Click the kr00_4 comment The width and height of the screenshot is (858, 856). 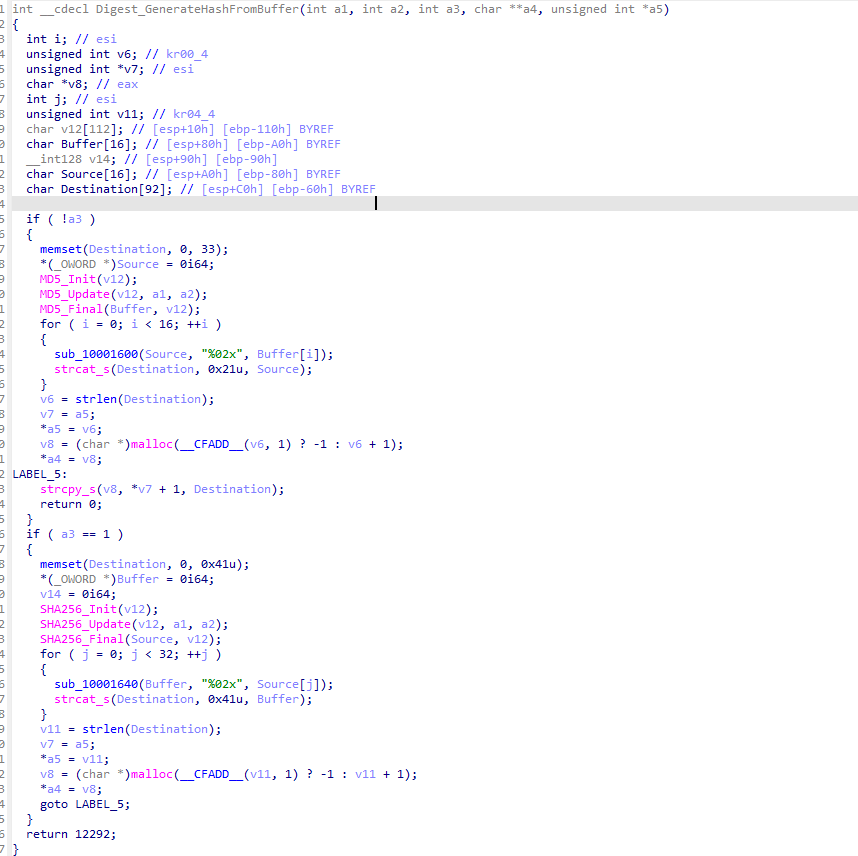pos(187,54)
